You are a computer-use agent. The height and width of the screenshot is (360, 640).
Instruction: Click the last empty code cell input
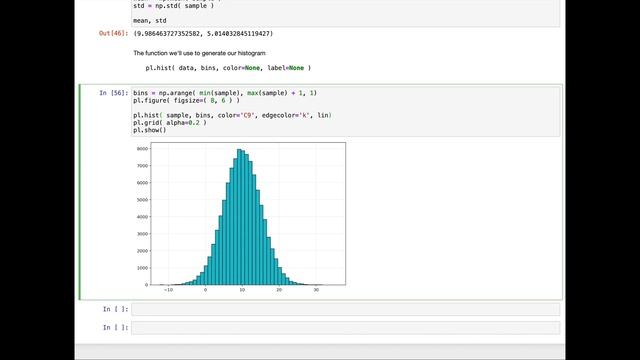click(345, 328)
